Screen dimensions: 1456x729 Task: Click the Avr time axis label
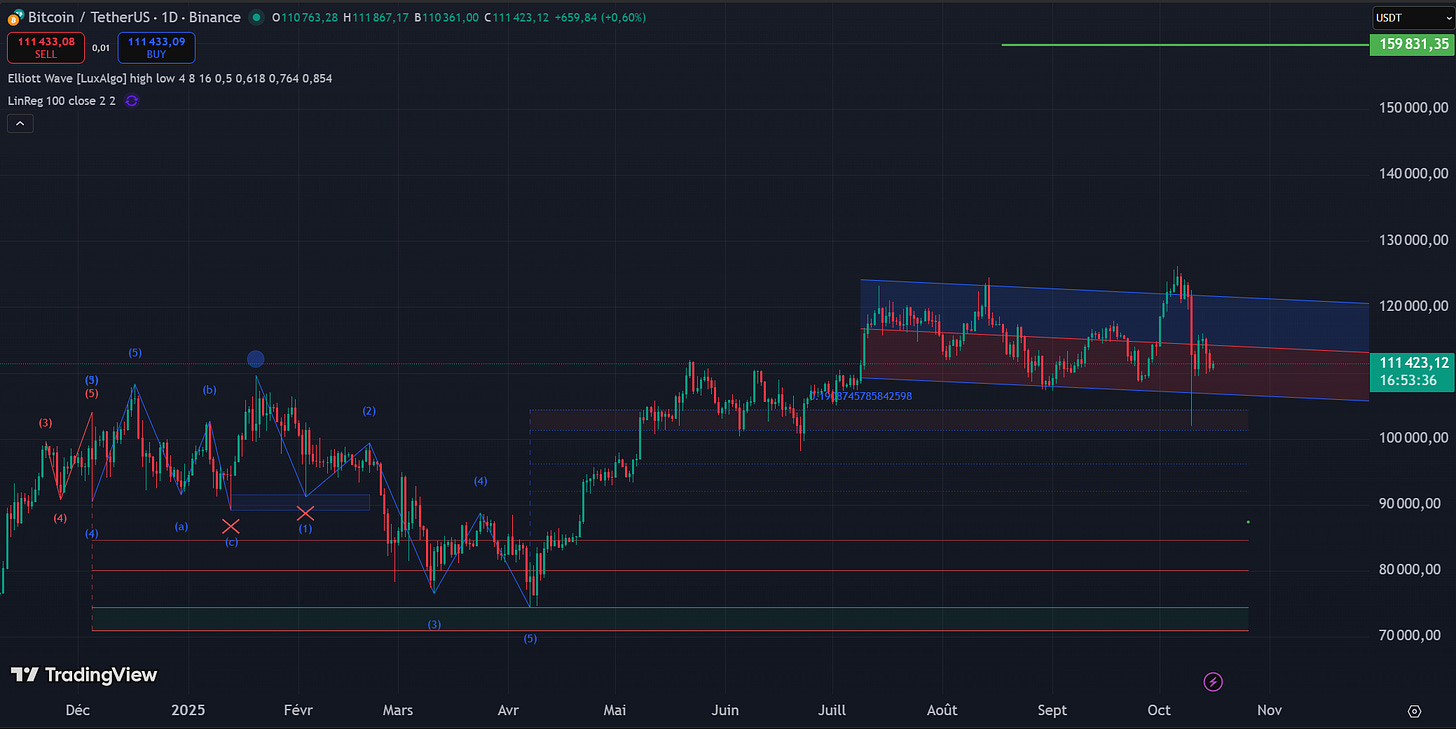point(507,710)
